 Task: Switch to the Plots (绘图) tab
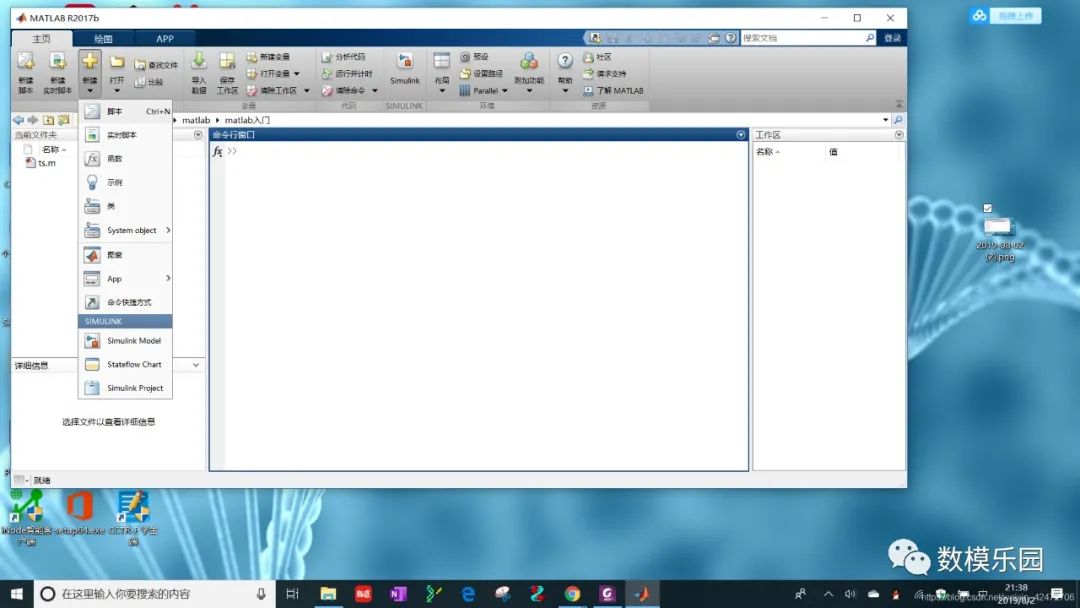(103, 39)
